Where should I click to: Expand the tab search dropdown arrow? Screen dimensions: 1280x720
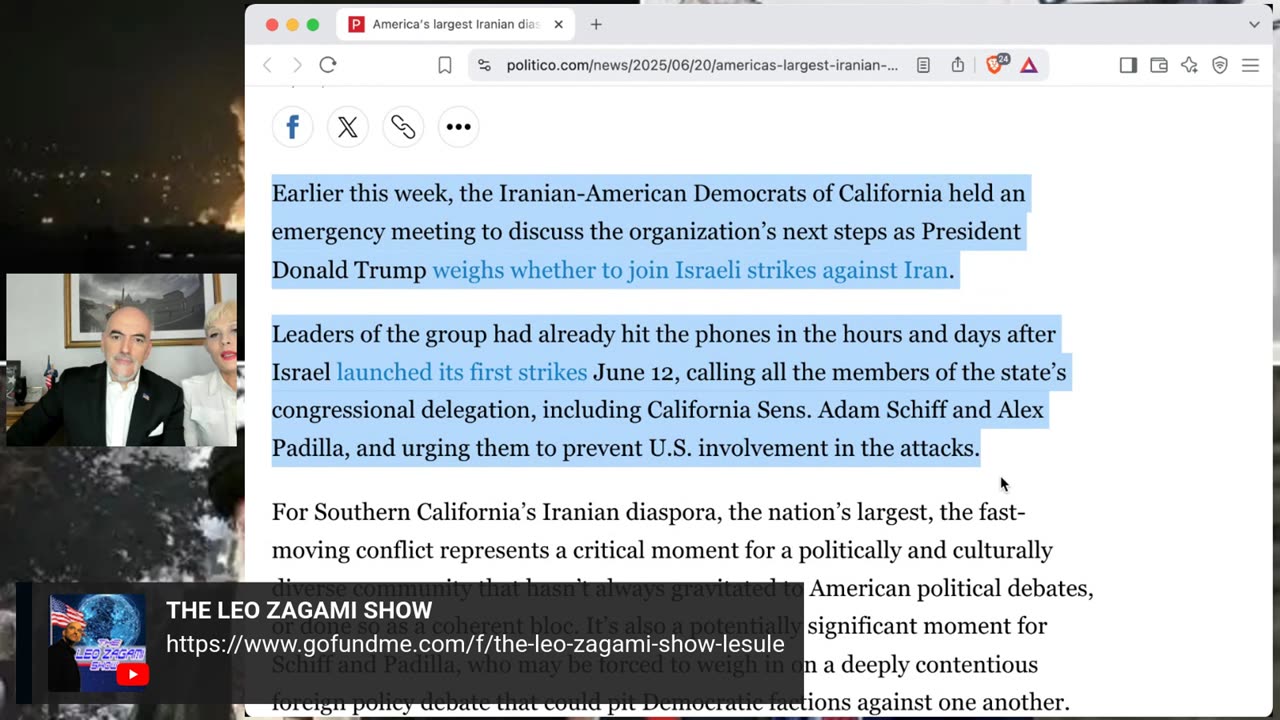point(1254,24)
